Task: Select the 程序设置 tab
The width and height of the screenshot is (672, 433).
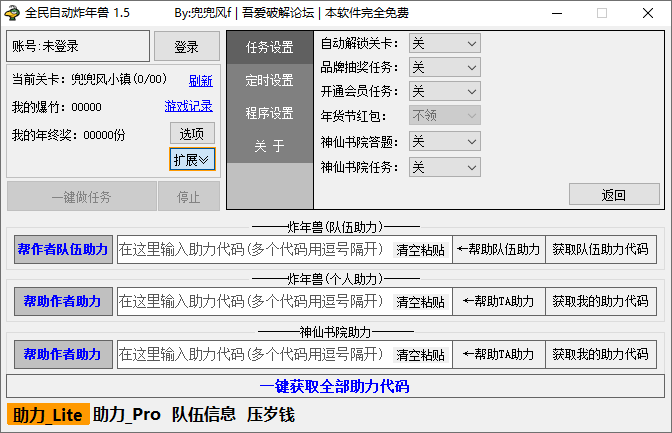Action: coord(270,113)
